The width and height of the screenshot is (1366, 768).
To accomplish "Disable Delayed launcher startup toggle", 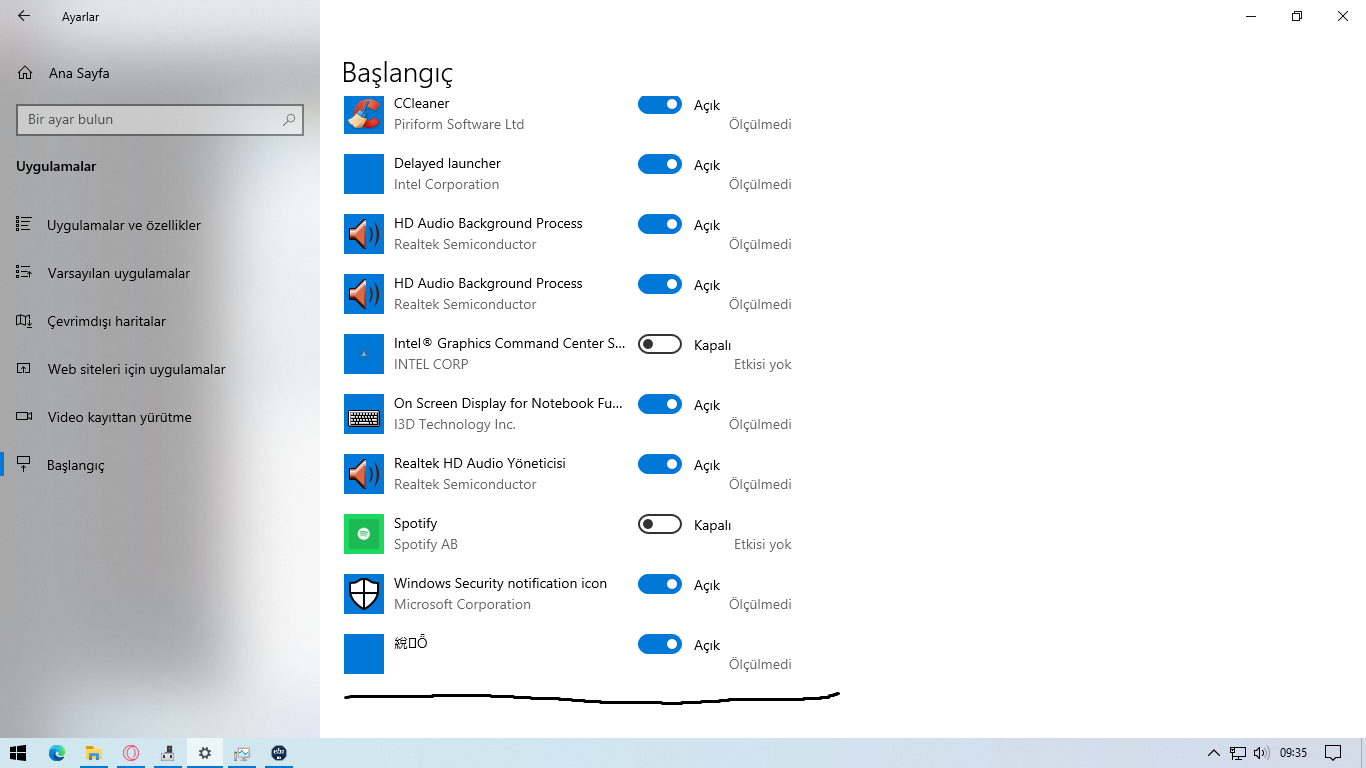I will 660,164.
